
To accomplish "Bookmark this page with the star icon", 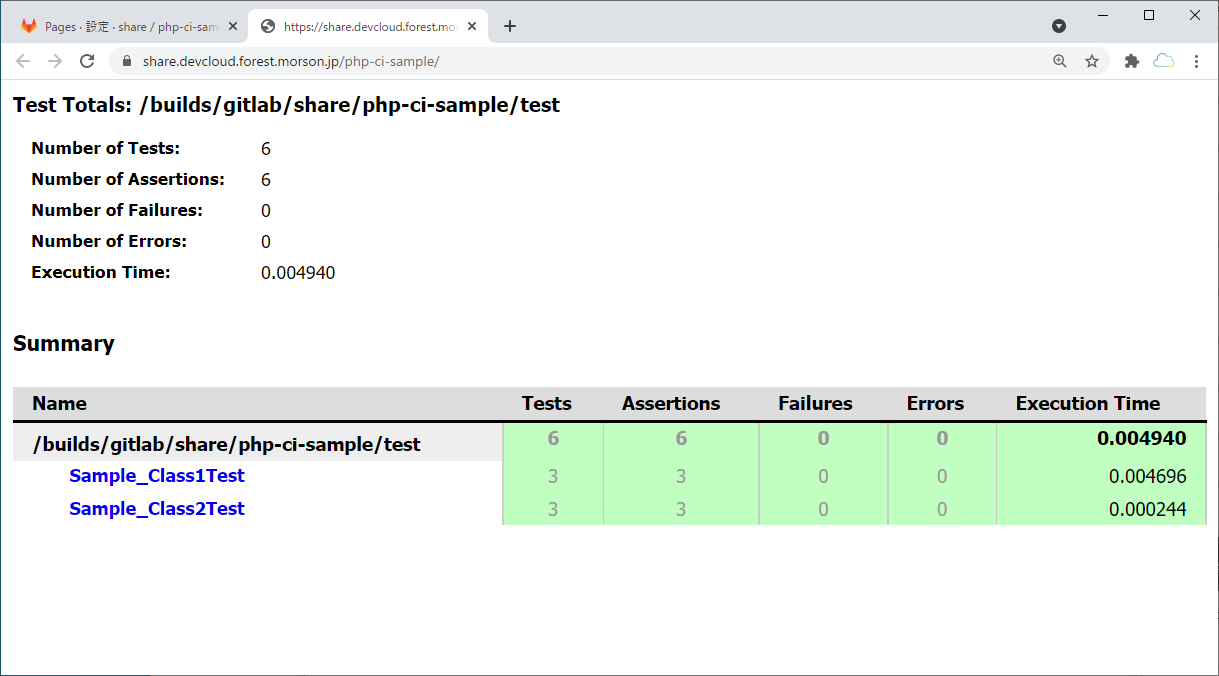I will pos(1092,61).
